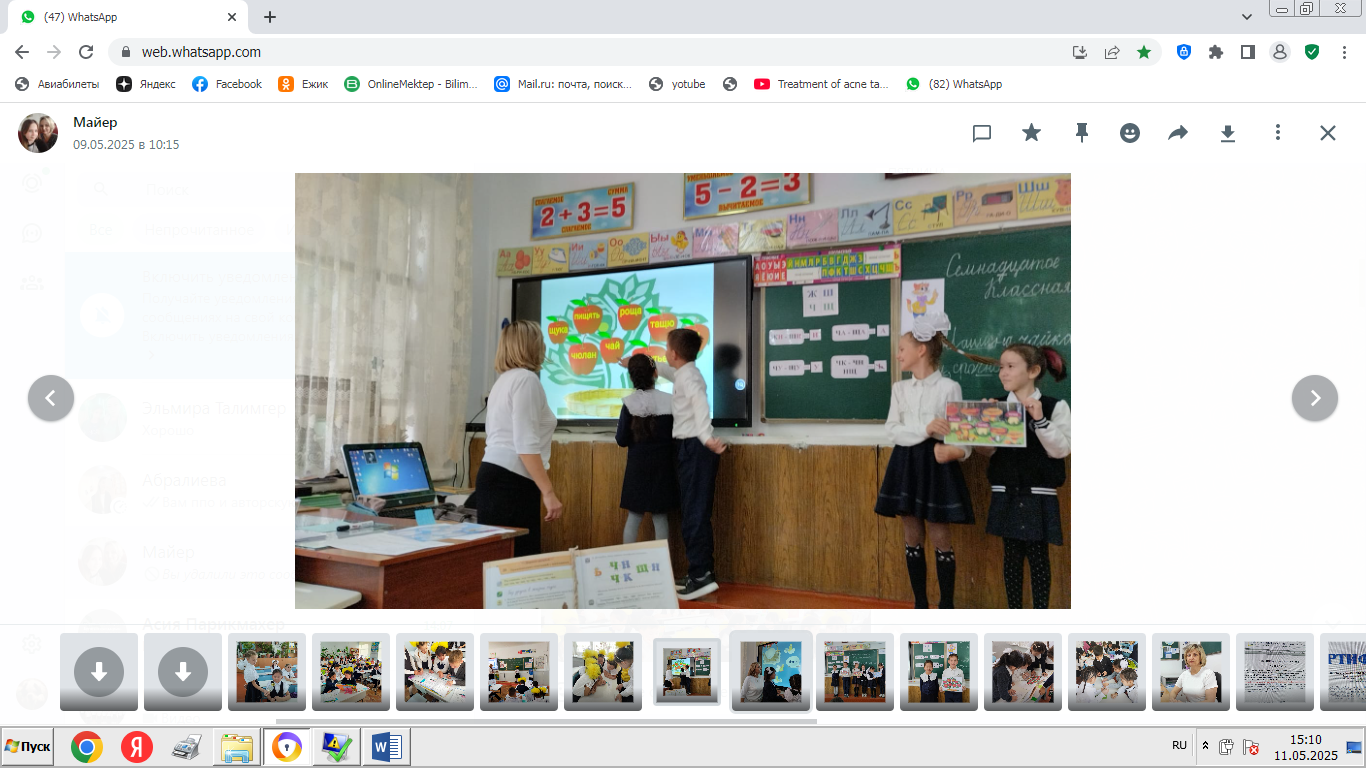Image resolution: width=1366 pixels, height=768 pixels.
Task: Click the sender's profile picture
Action: click(x=38, y=133)
